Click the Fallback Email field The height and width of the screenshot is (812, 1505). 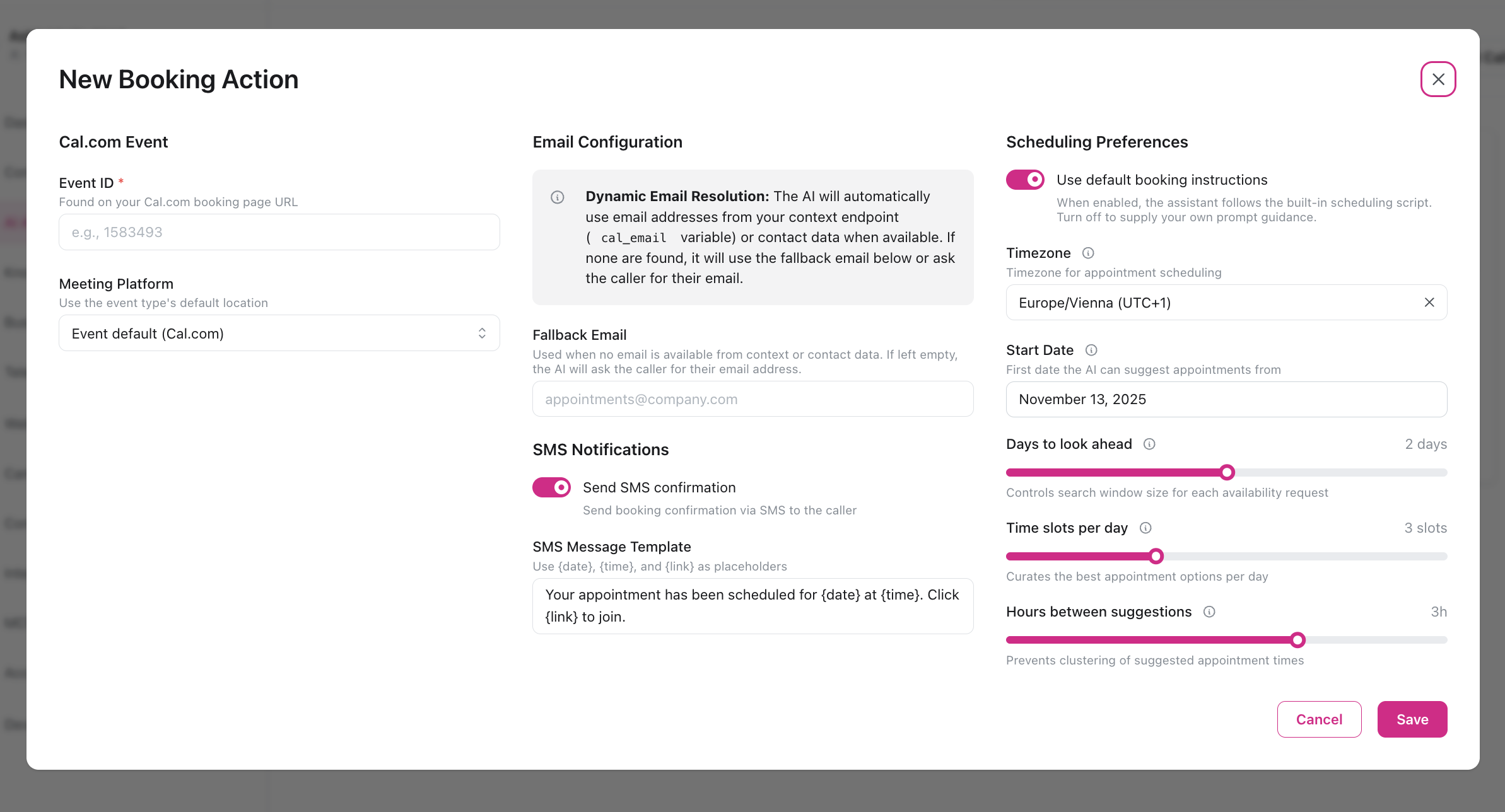[752, 398]
